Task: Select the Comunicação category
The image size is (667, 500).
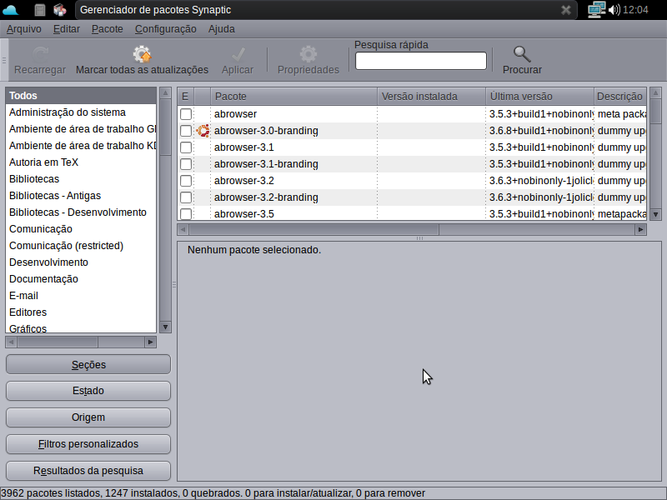Action: coord(81,229)
